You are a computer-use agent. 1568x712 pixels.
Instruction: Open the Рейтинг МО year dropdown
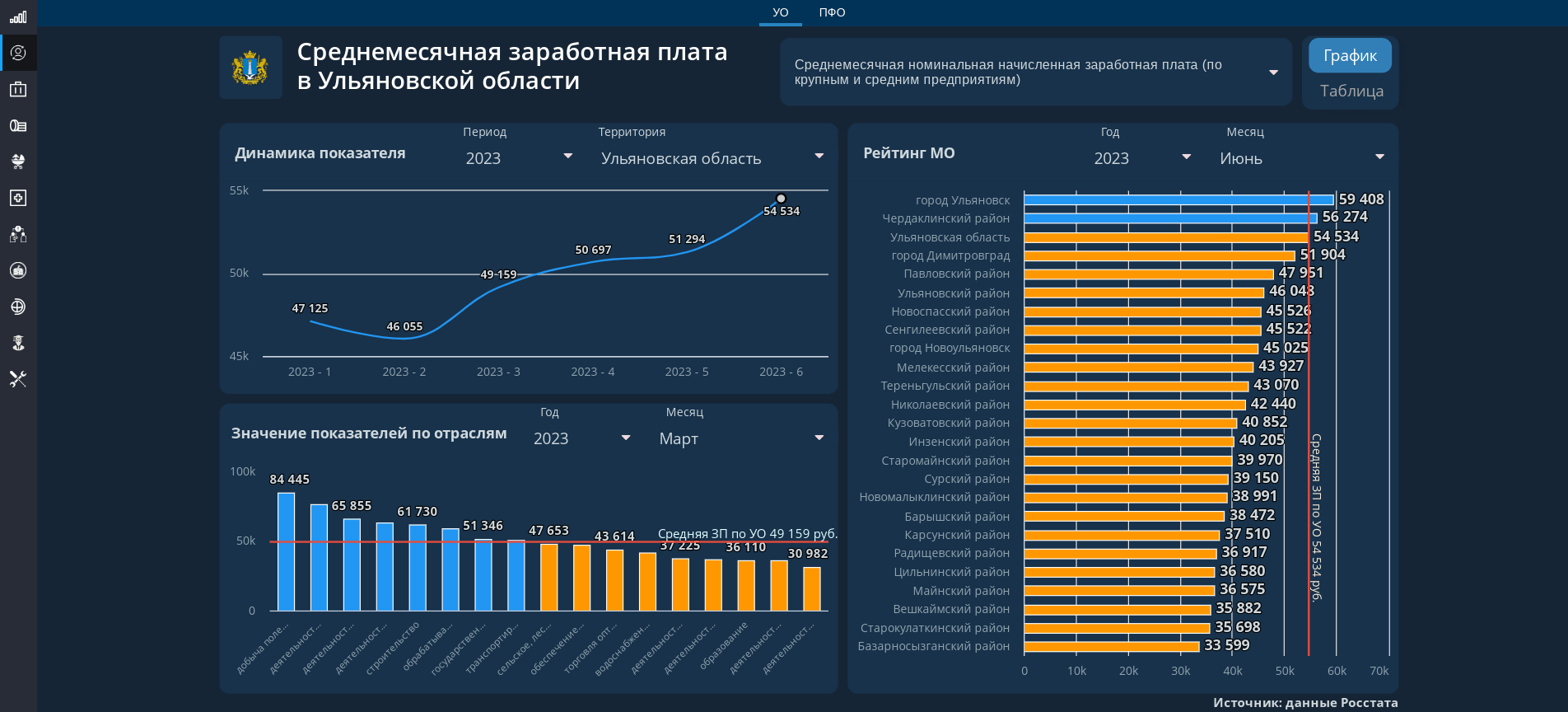[x=1143, y=157]
